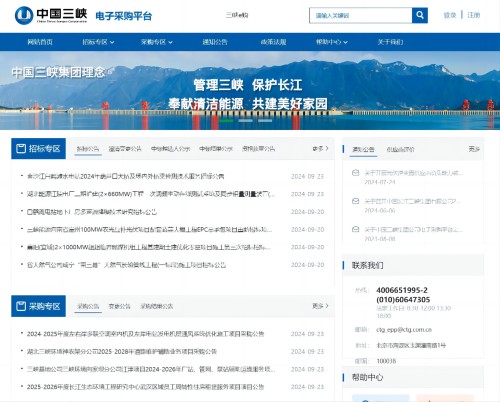
Task: Open the 2025-2026年度长江生态环境 procurement notice
Action: tap(145, 387)
